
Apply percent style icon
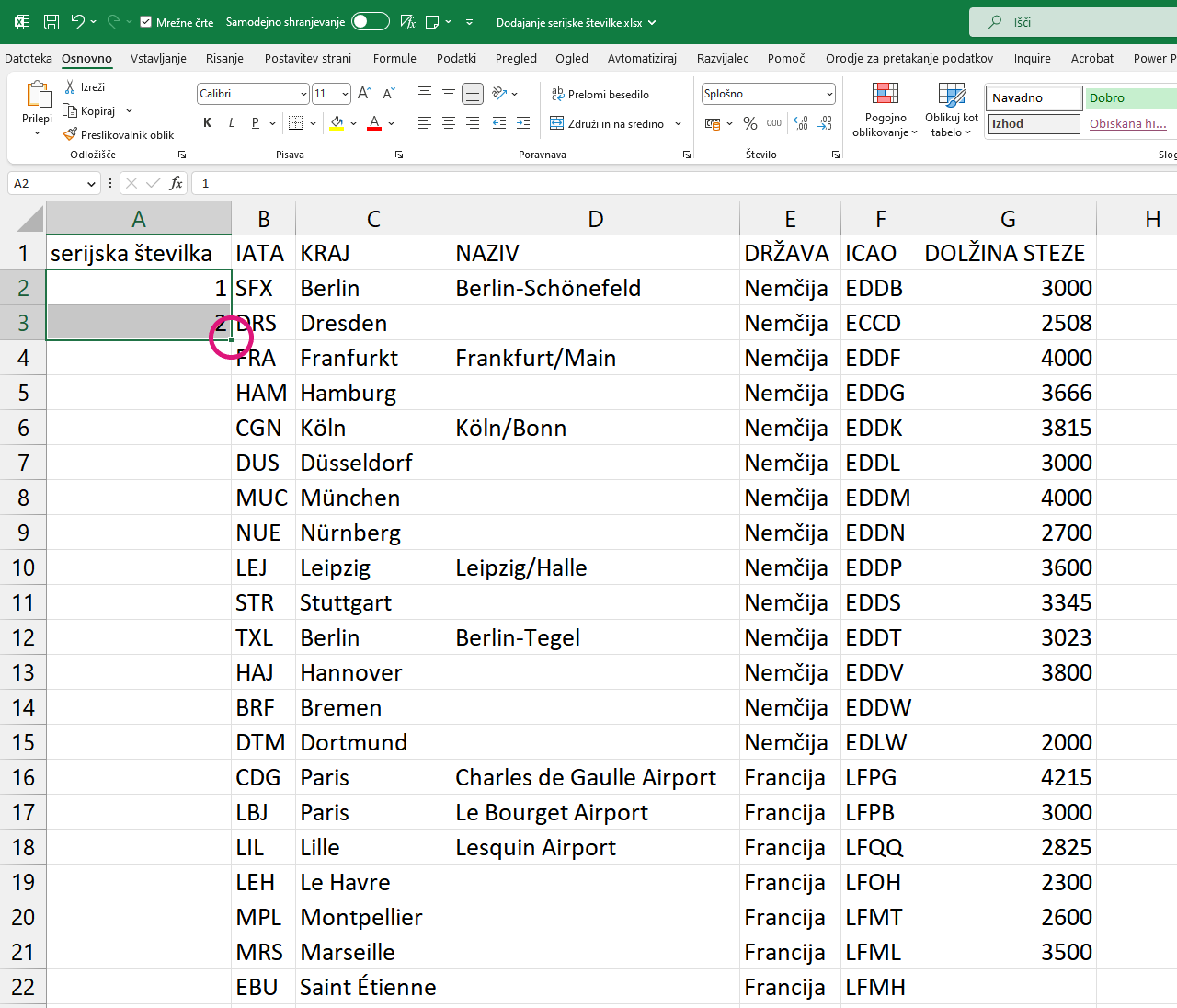(750, 123)
